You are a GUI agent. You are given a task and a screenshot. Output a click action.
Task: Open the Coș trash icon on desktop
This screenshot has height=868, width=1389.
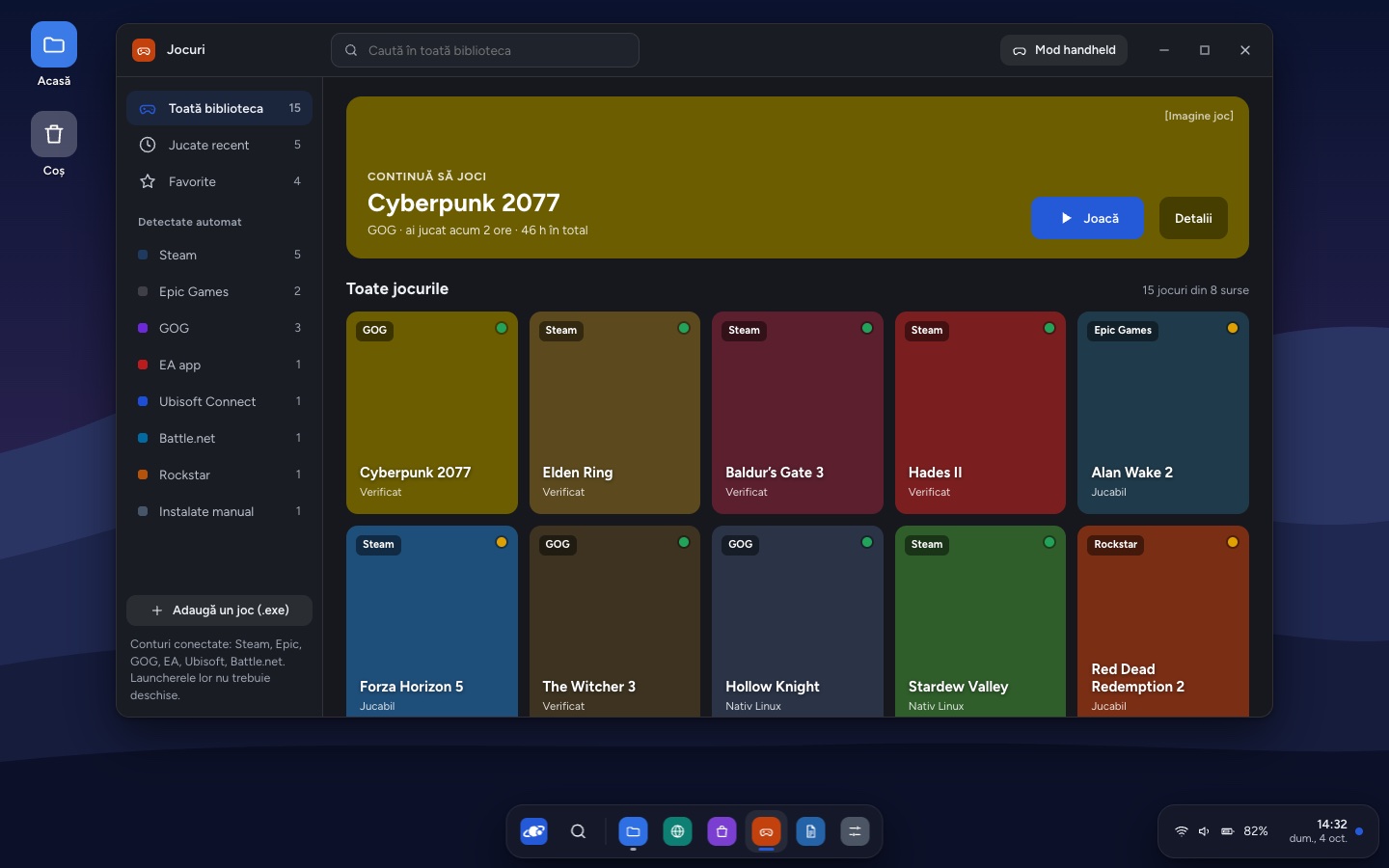pyautogui.click(x=54, y=134)
